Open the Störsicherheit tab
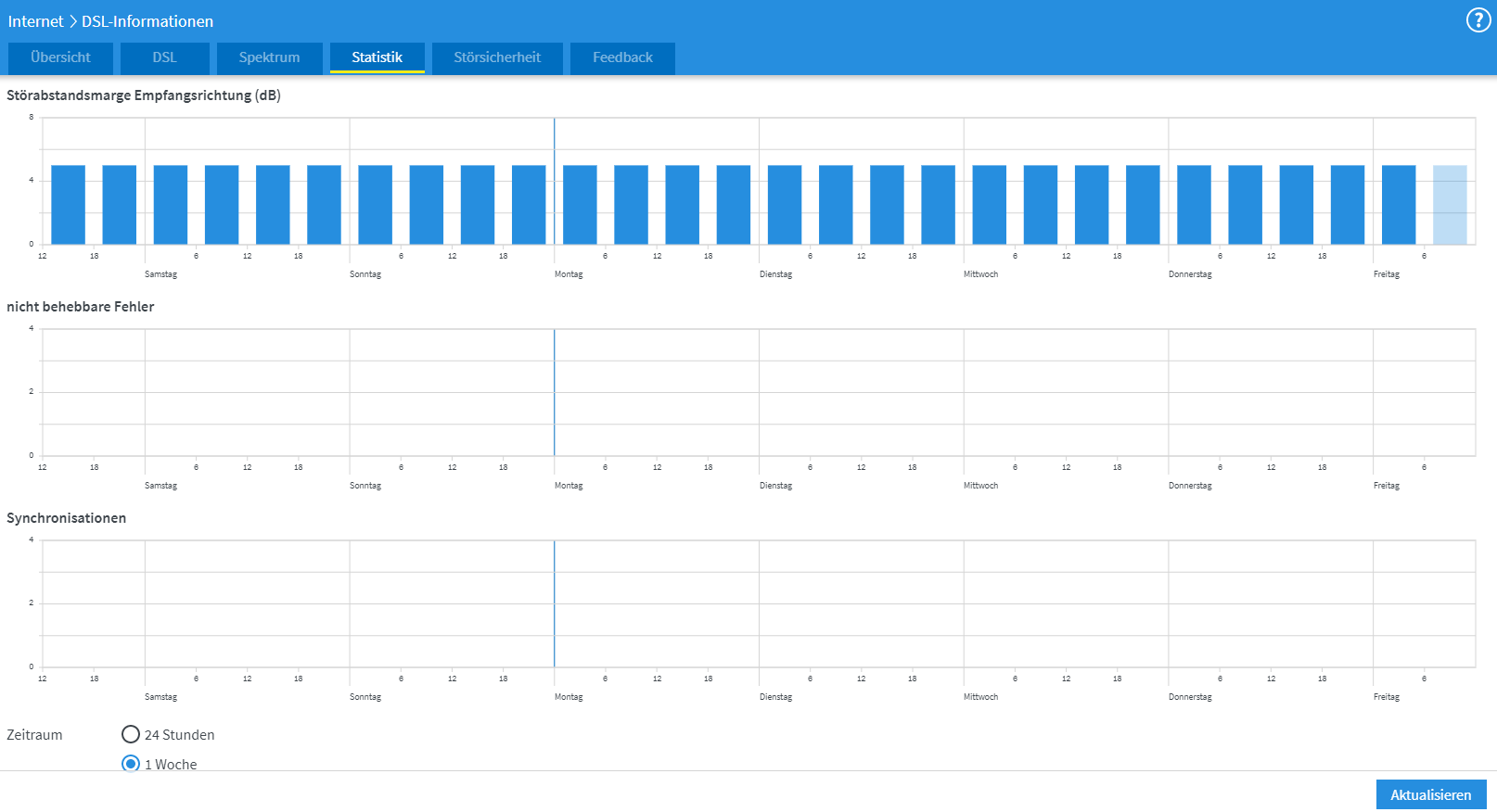The width and height of the screenshot is (1497, 812). [x=497, y=57]
